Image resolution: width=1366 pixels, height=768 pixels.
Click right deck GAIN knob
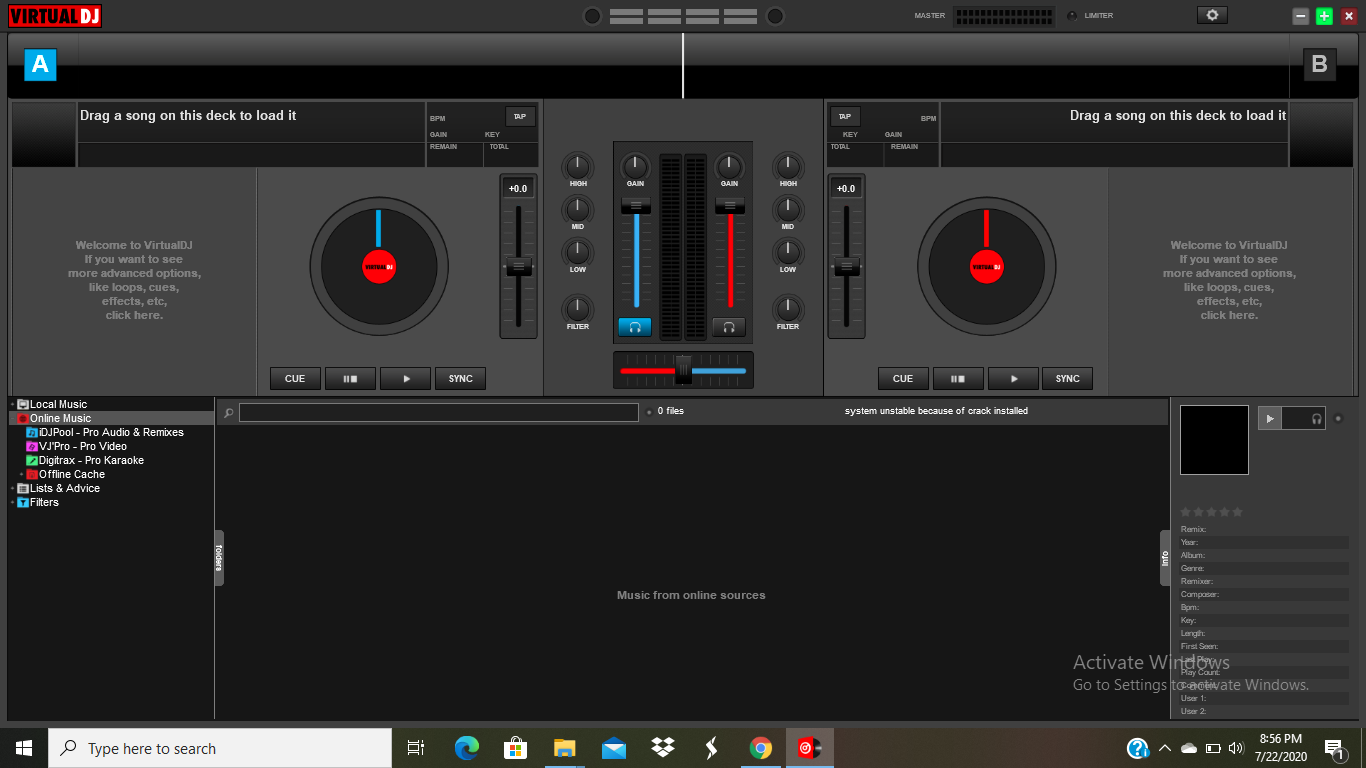point(729,166)
